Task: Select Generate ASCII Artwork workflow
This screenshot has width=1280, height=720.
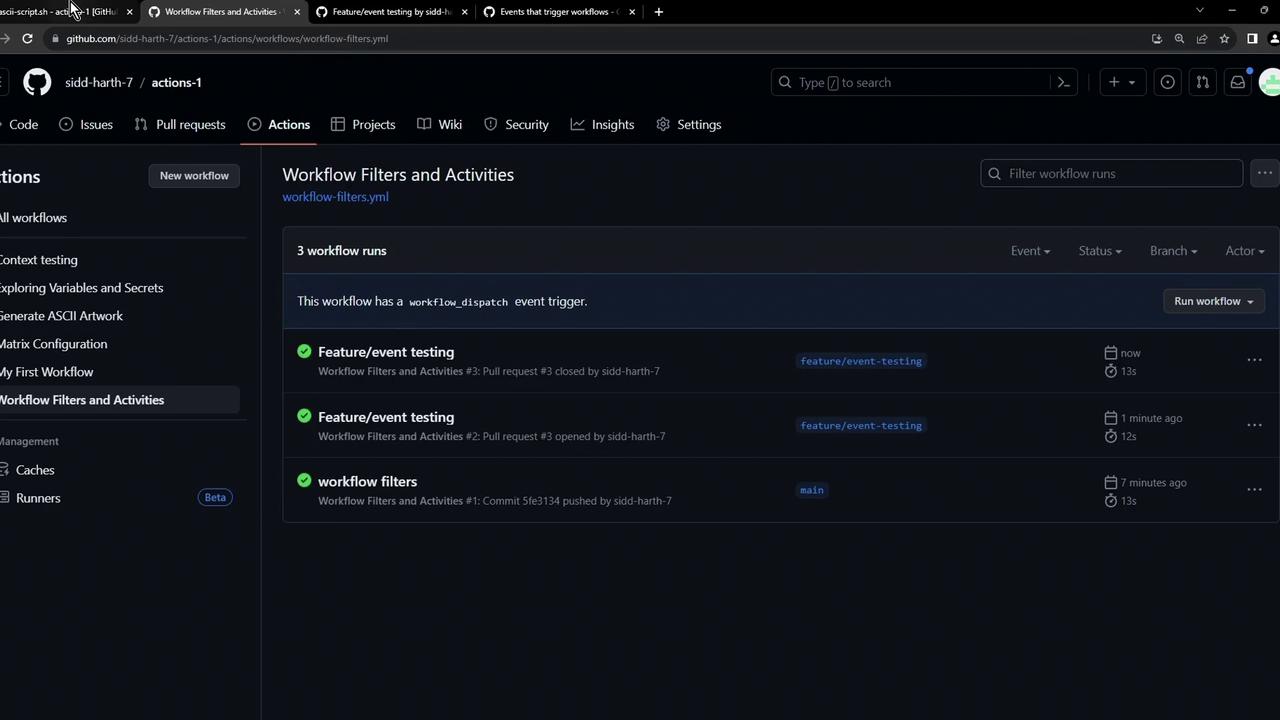Action: pyautogui.click(x=61, y=315)
